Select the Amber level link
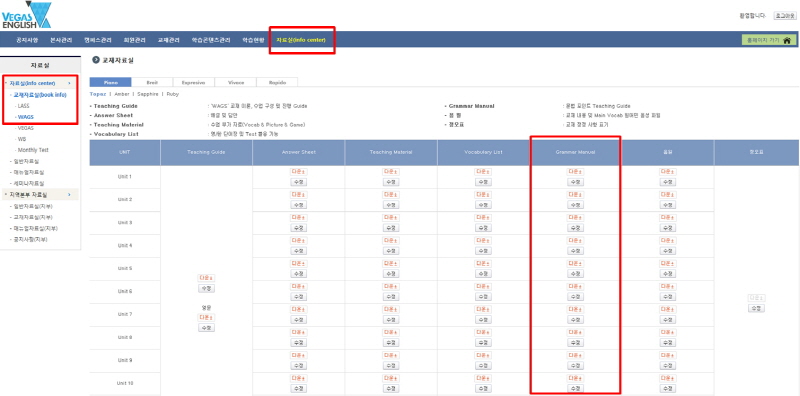The height and width of the screenshot is (396, 800). [x=121, y=94]
